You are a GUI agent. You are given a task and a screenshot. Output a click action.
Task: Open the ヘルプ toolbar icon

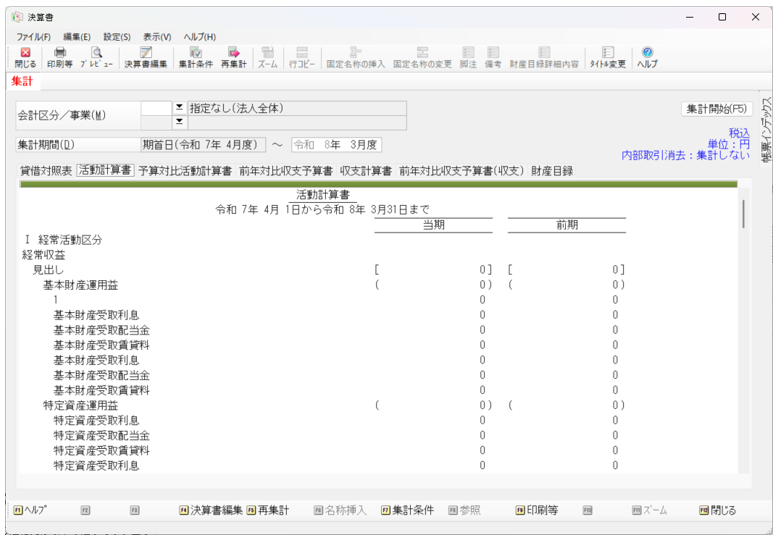click(x=647, y=57)
